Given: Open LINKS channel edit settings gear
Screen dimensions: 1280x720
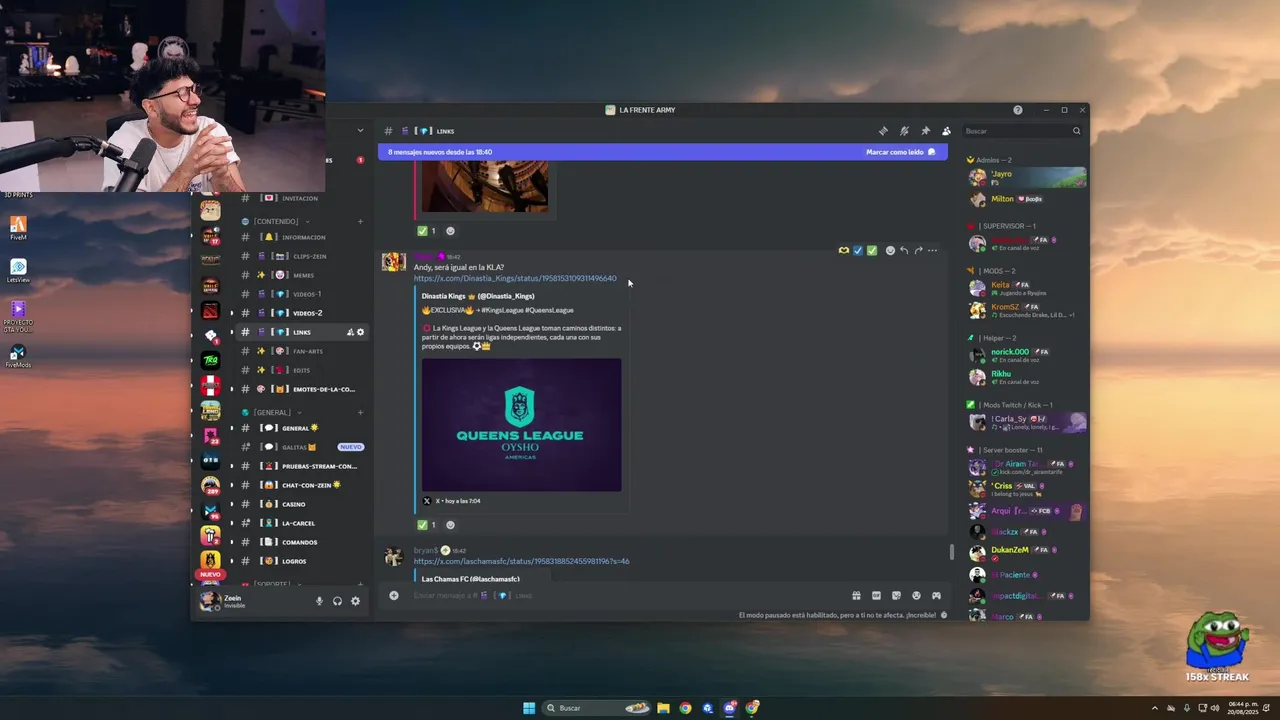Looking at the screenshot, I should 361,332.
